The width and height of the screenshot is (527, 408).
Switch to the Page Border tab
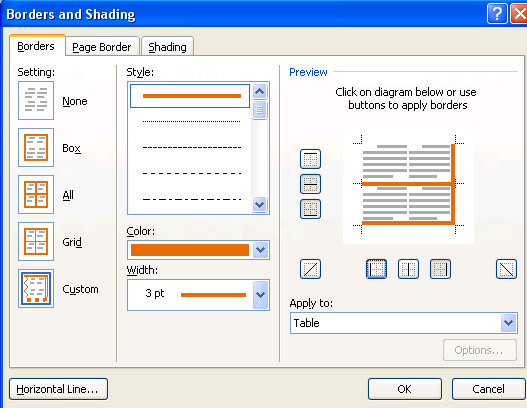pos(102,46)
